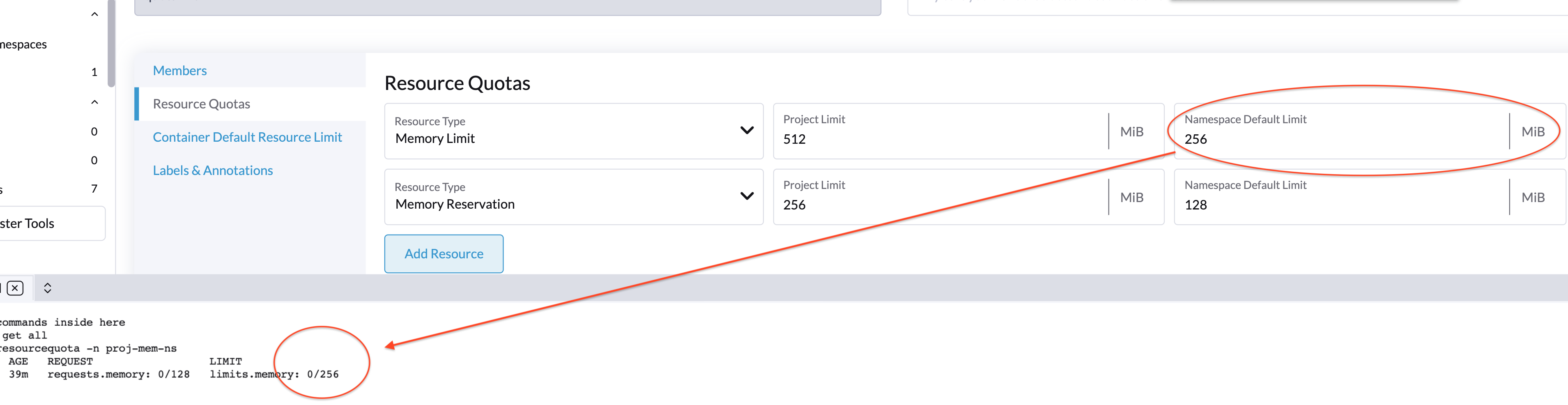Open the Labels & Annotations tab

pyautogui.click(x=213, y=170)
